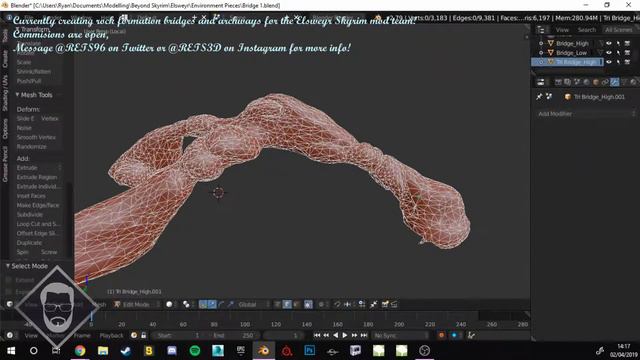
Task: Toggle render camera icon for Tri Bridge_High row
Action: tap(627, 62)
